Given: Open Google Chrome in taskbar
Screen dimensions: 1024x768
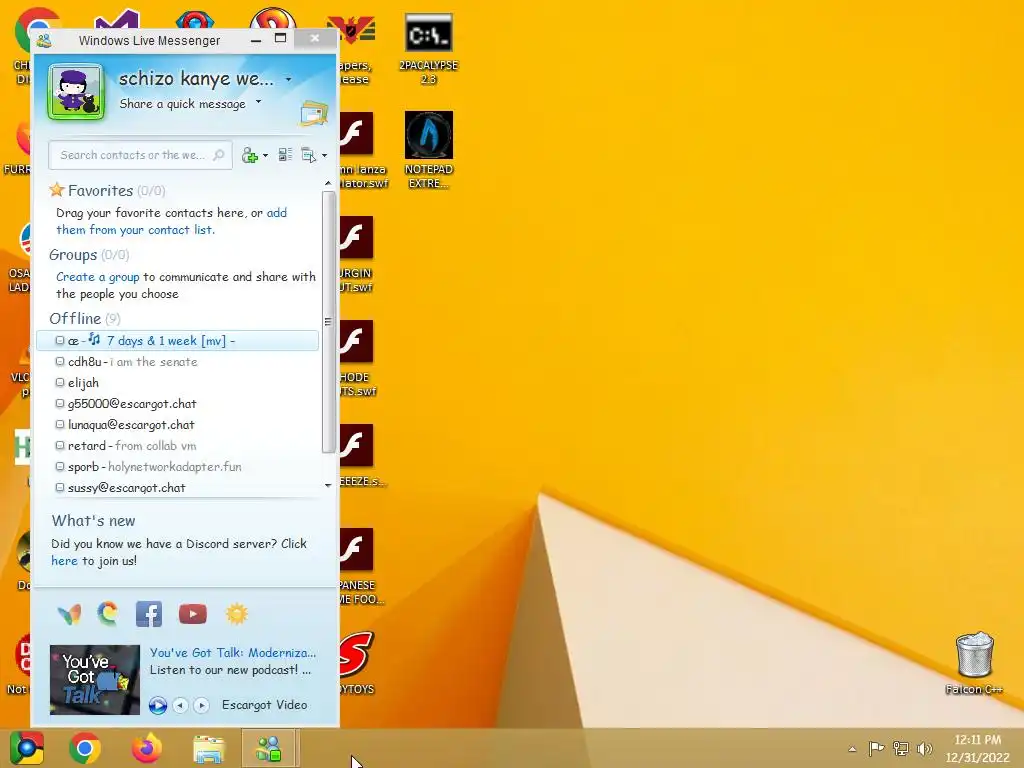Looking at the screenshot, I should [x=85, y=748].
